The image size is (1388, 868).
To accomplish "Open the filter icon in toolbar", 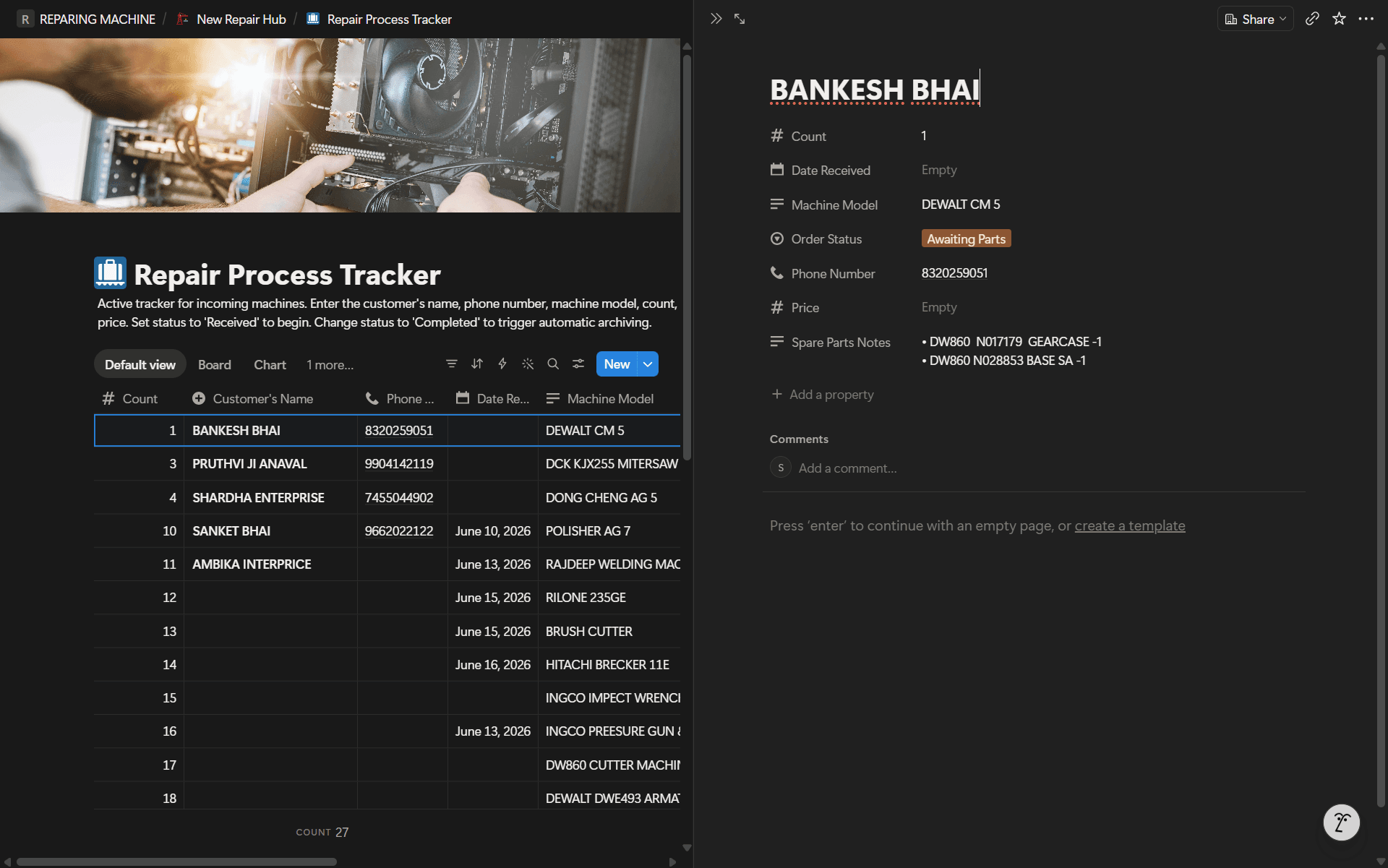I will (452, 364).
